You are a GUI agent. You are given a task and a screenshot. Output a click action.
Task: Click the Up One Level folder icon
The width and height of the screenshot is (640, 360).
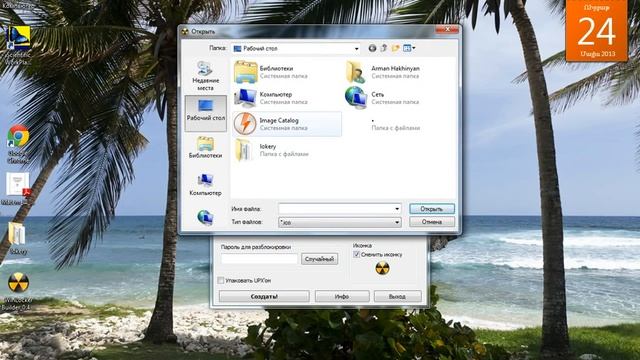tap(384, 48)
